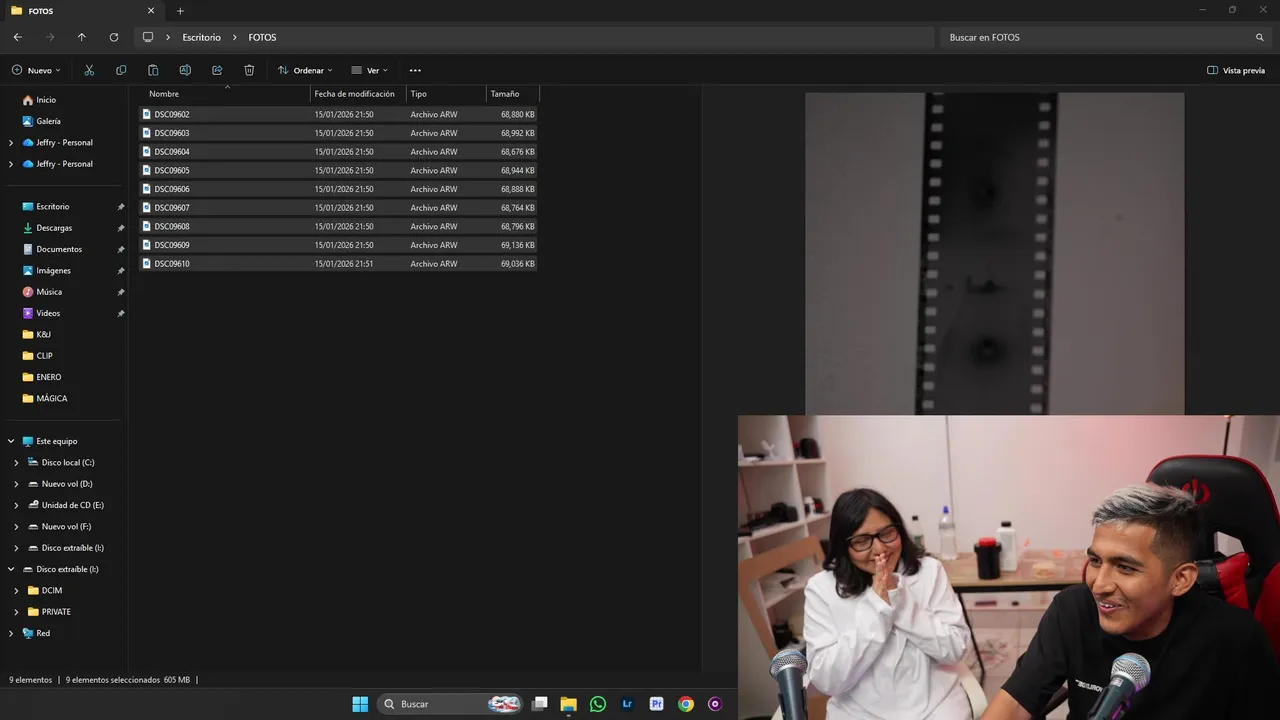This screenshot has width=1280, height=720.
Task: Open the Música quick access folder
Action: point(49,292)
